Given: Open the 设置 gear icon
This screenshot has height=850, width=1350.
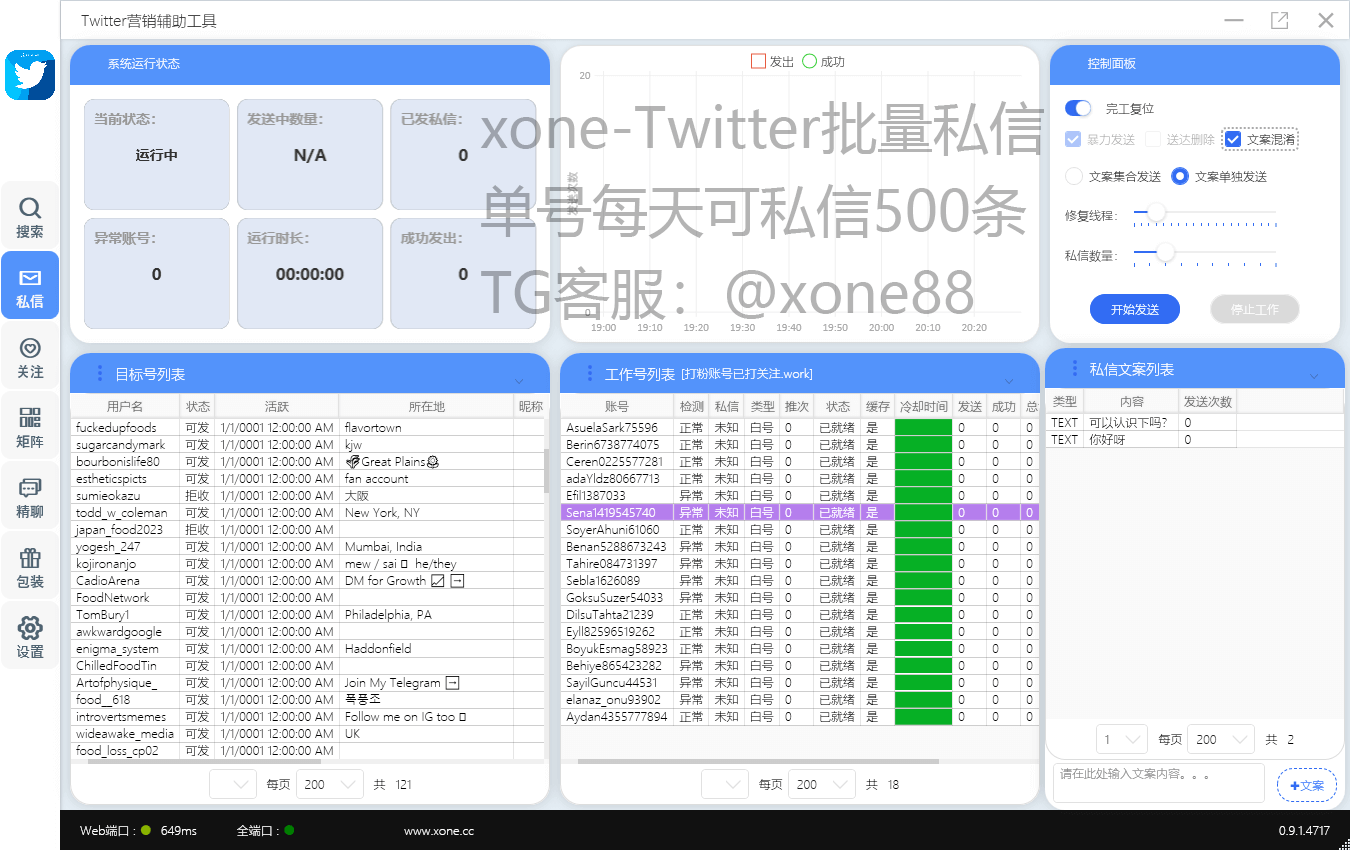Looking at the screenshot, I should pos(30,636).
